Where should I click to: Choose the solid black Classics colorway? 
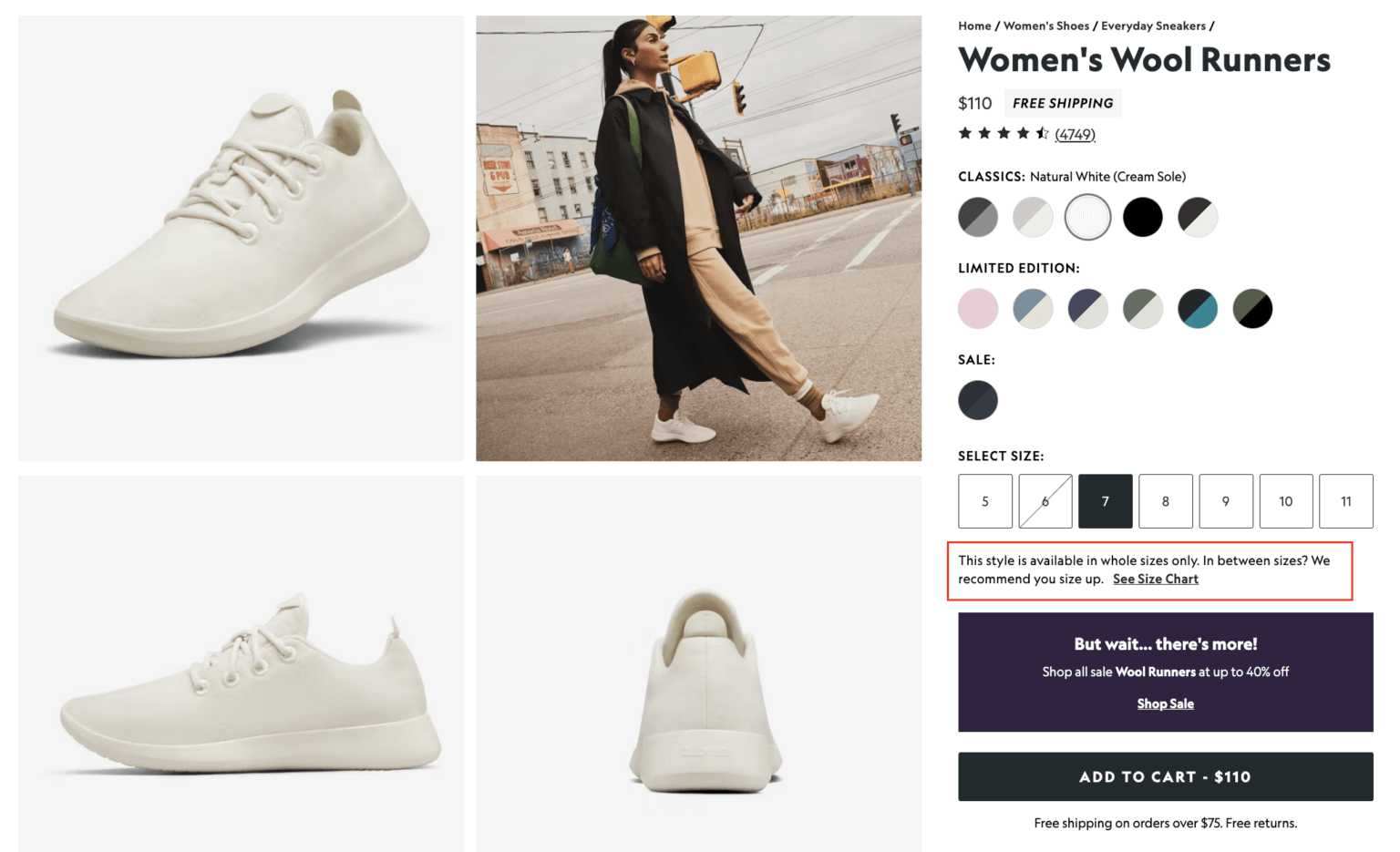coord(1143,217)
